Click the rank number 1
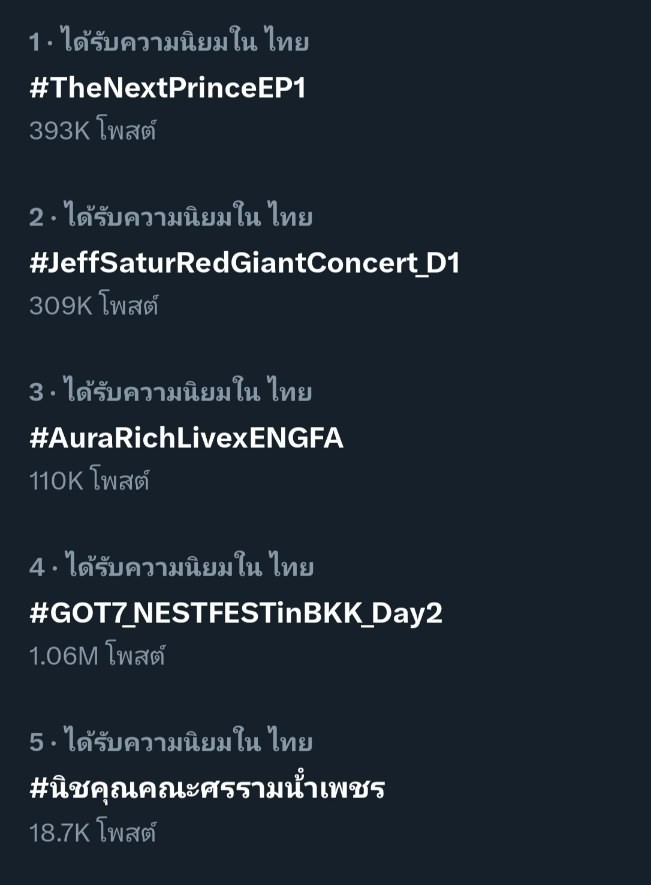 [x=35, y=42]
